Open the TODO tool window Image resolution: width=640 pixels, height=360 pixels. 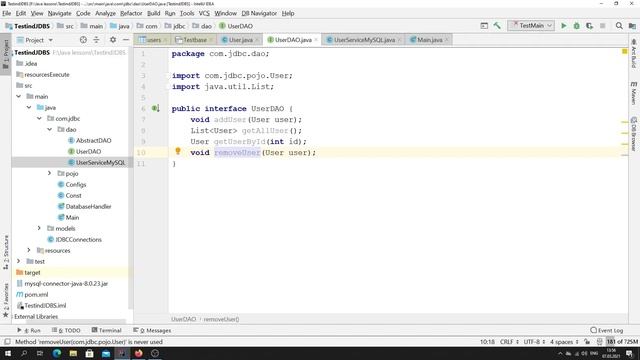point(66,330)
